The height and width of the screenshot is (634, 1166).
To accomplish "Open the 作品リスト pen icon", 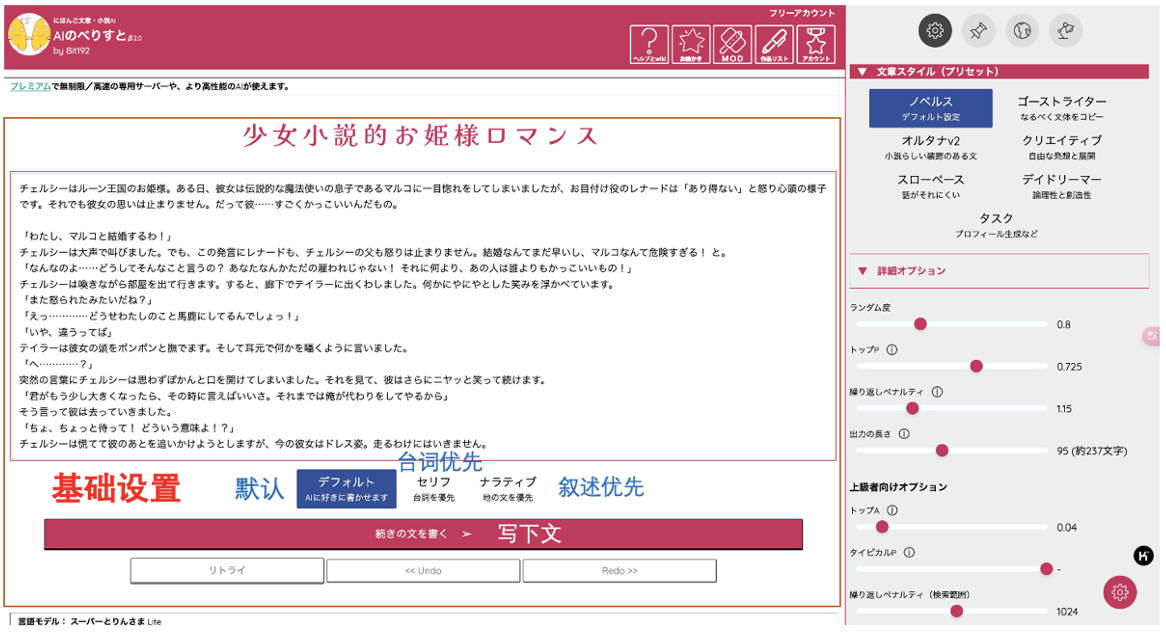I will click(x=775, y=45).
